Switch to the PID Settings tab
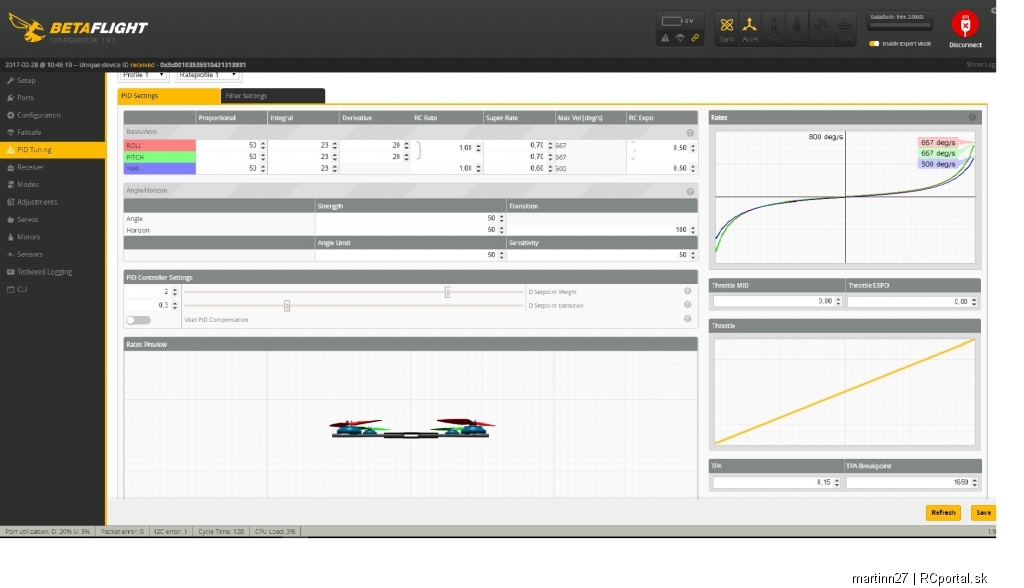1024x588 pixels. tap(168, 96)
